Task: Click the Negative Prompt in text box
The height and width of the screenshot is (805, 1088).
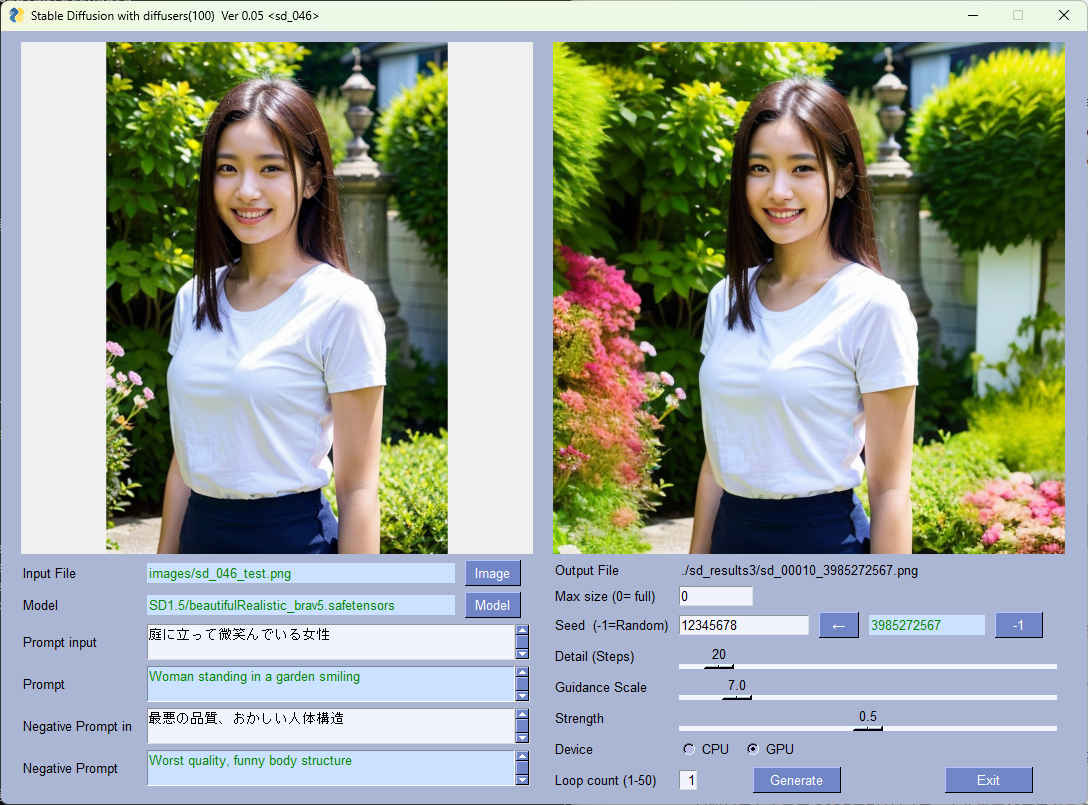Action: coord(330,726)
